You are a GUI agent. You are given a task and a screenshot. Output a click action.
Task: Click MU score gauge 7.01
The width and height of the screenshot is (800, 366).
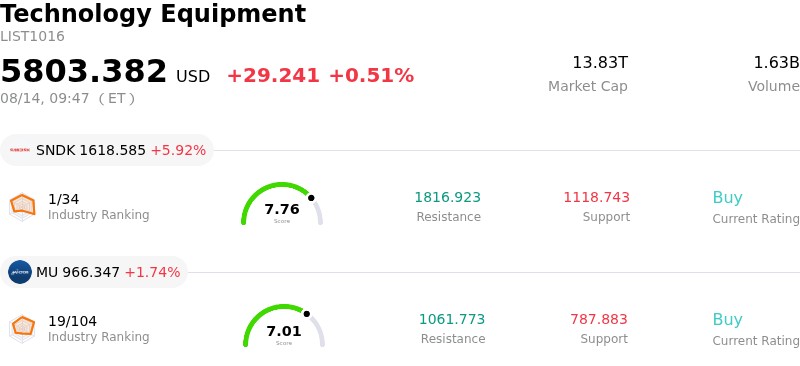tap(284, 326)
